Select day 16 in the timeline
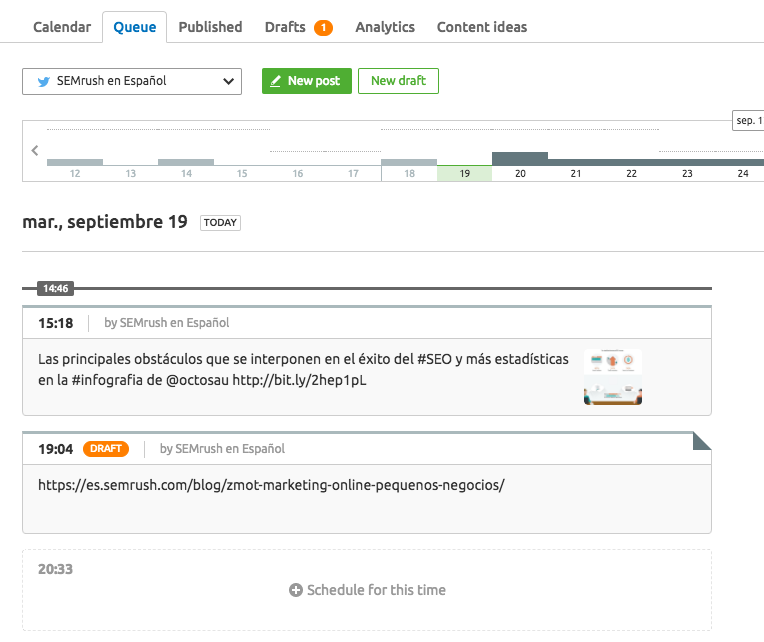This screenshot has width=764, height=642. 298,173
